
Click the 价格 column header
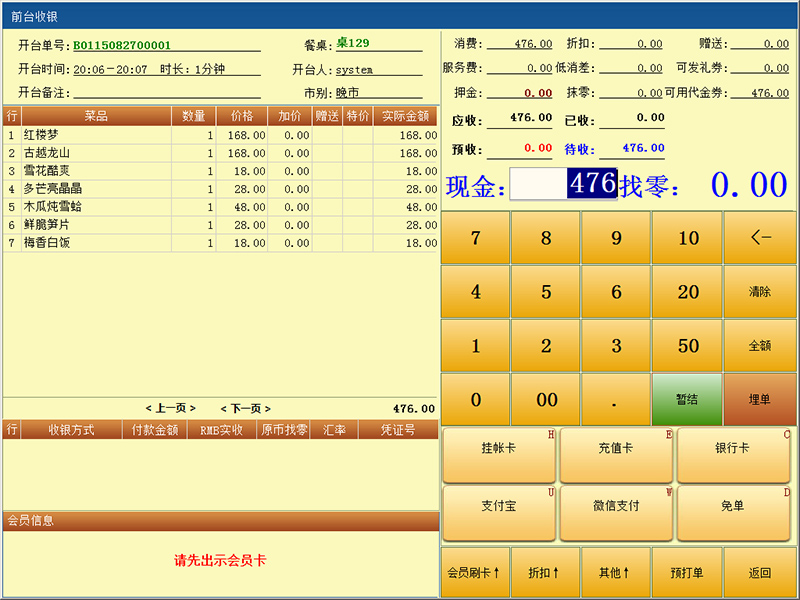(242, 116)
